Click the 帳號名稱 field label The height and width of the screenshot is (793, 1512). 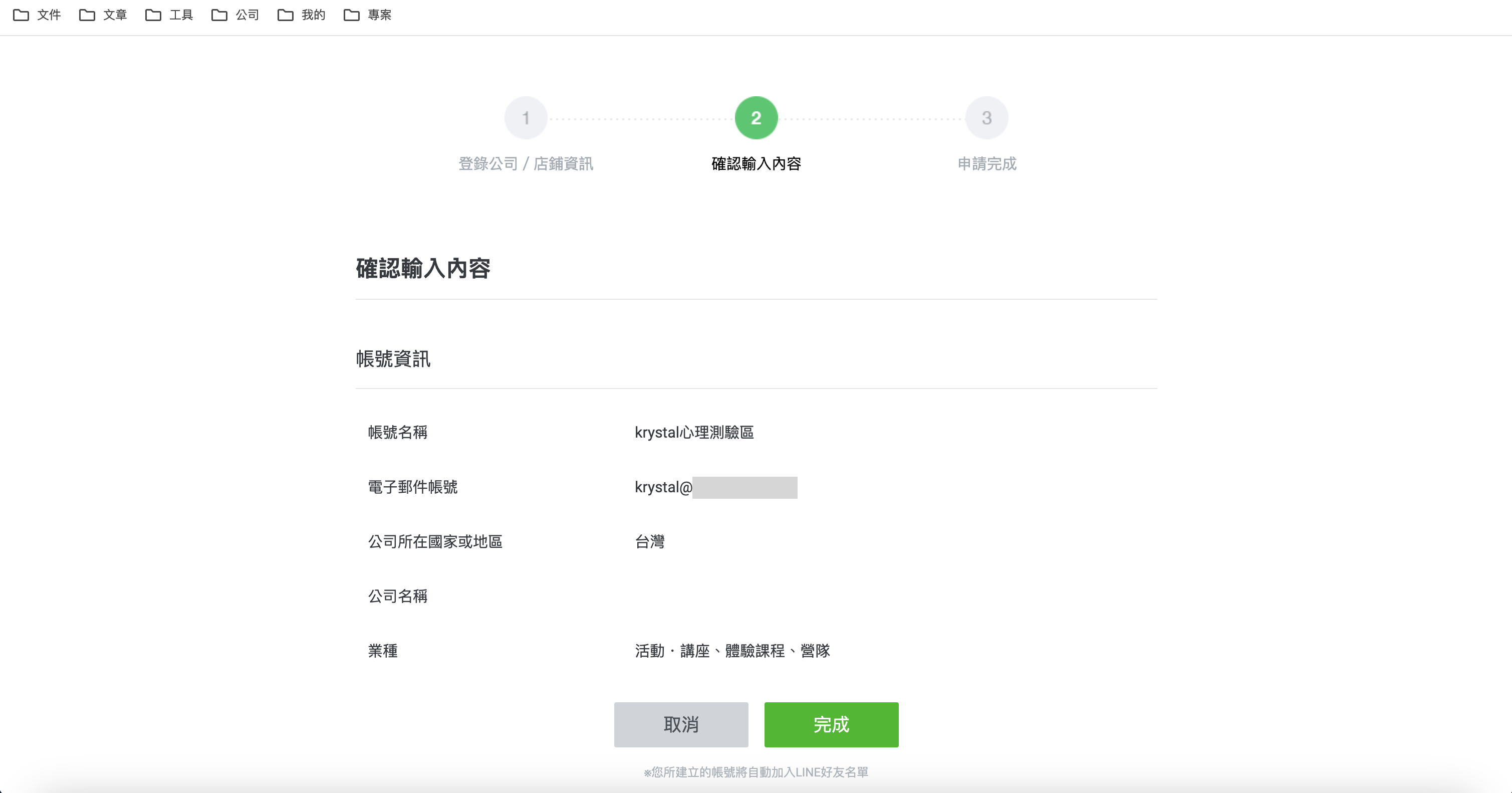coord(397,432)
